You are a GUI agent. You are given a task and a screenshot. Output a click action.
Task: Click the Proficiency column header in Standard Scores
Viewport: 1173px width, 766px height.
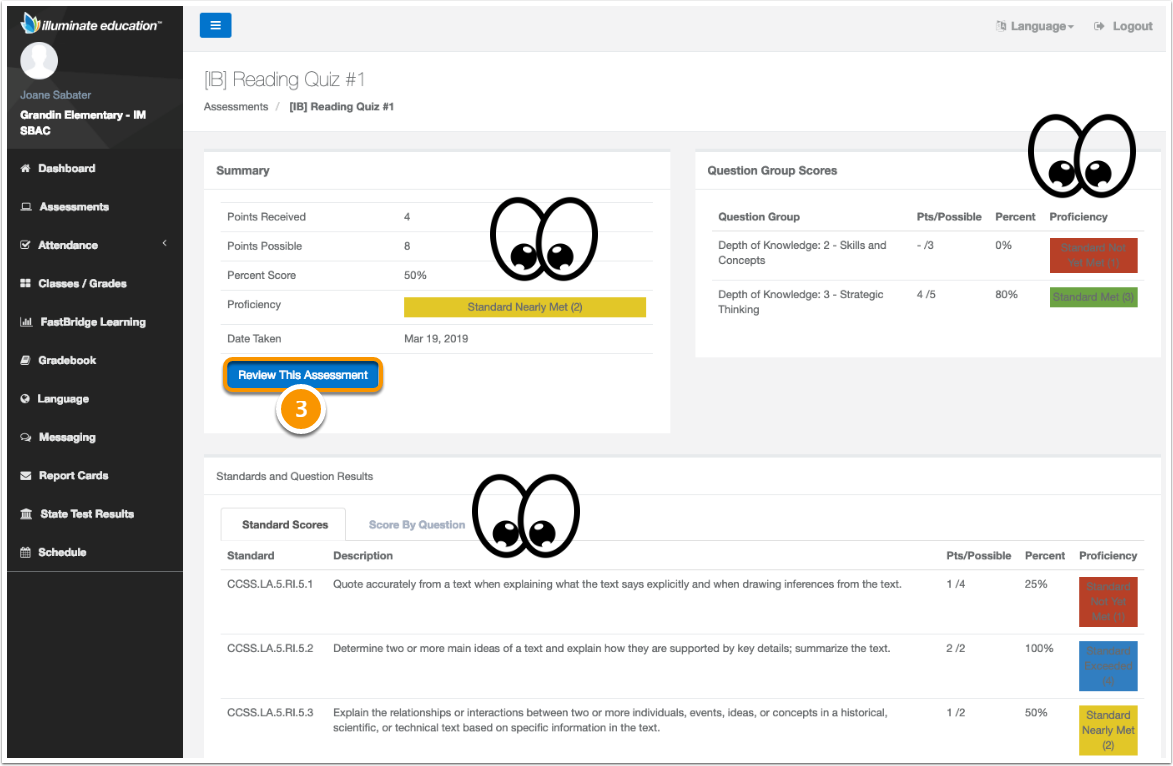(1107, 556)
